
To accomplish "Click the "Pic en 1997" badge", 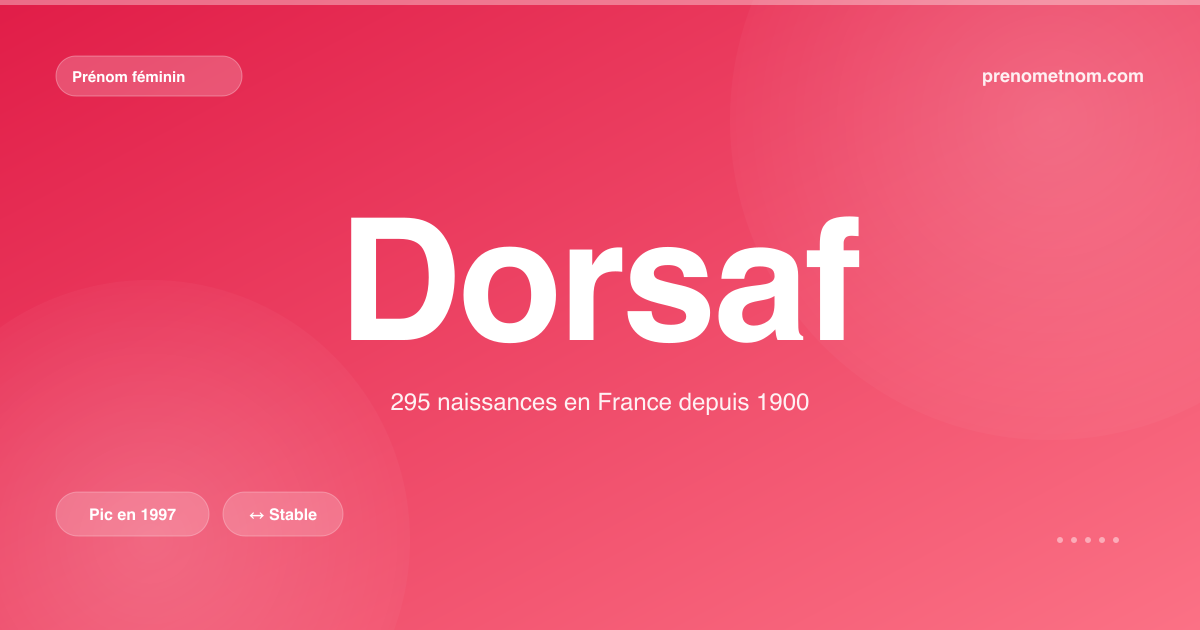I will point(133,514).
